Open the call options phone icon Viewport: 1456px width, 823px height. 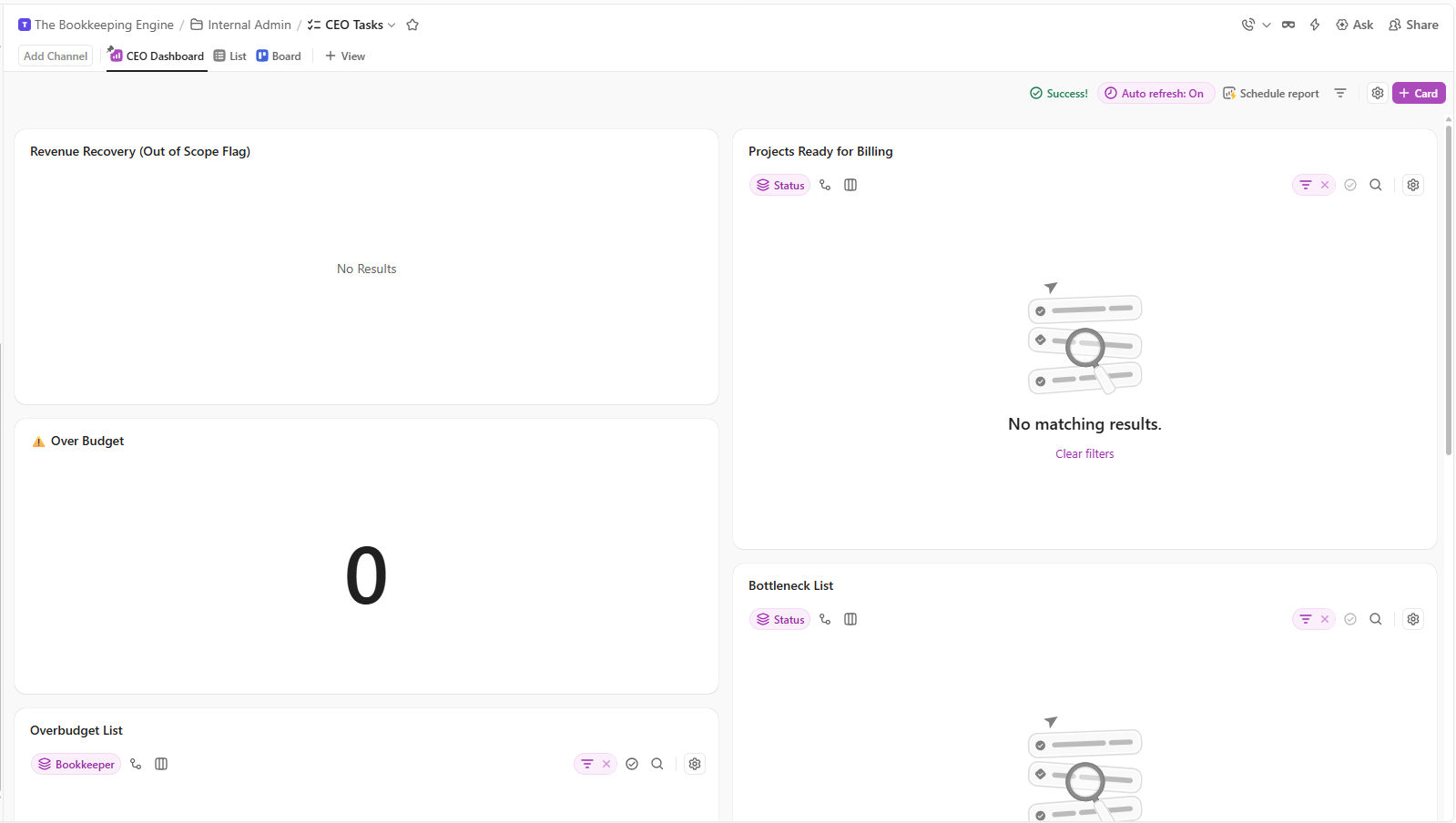[x=1247, y=25]
